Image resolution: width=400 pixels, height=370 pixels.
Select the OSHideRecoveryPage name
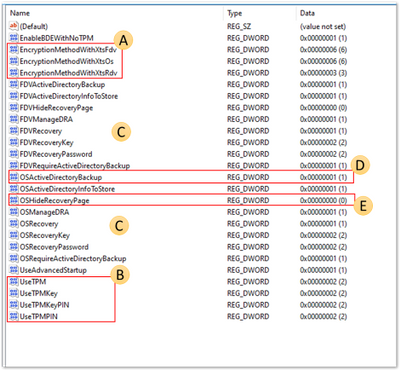pyautogui.click(x=54, y=201)
